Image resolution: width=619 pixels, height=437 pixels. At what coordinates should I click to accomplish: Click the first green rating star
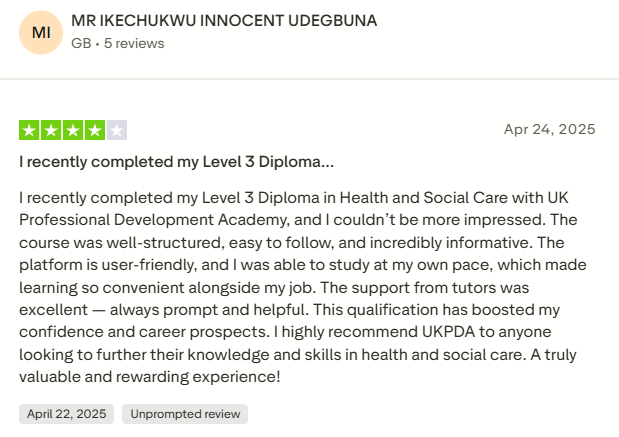point(29,129)
